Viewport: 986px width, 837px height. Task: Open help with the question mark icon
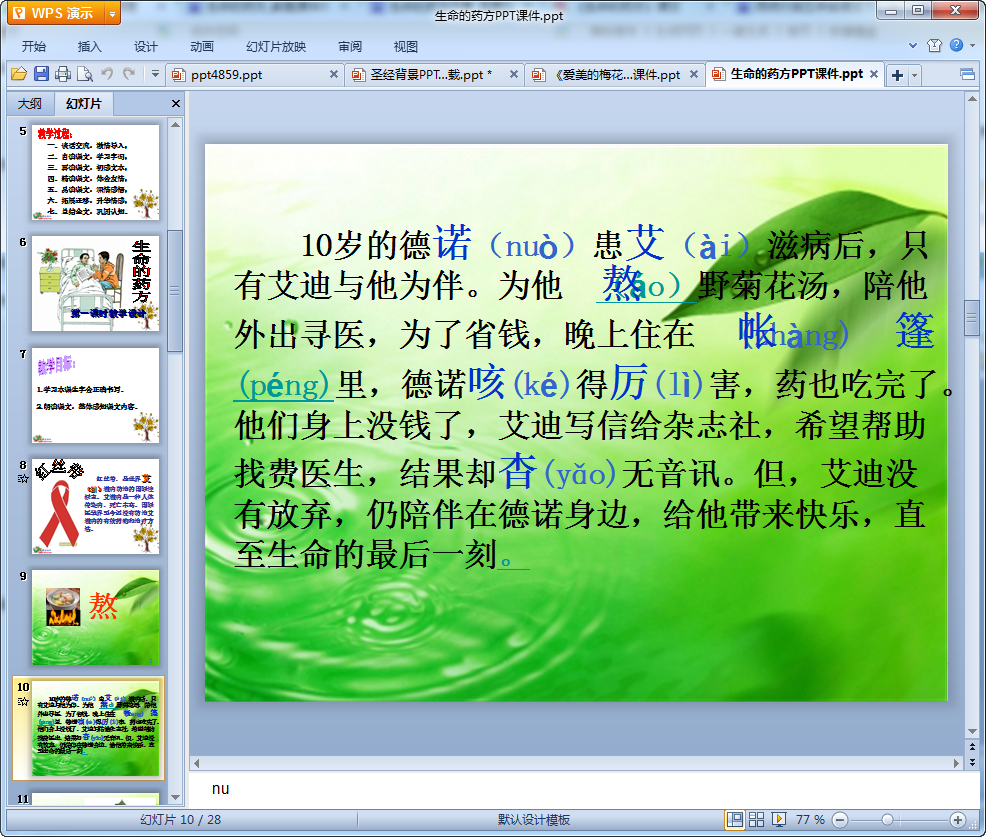coord(956,45)
